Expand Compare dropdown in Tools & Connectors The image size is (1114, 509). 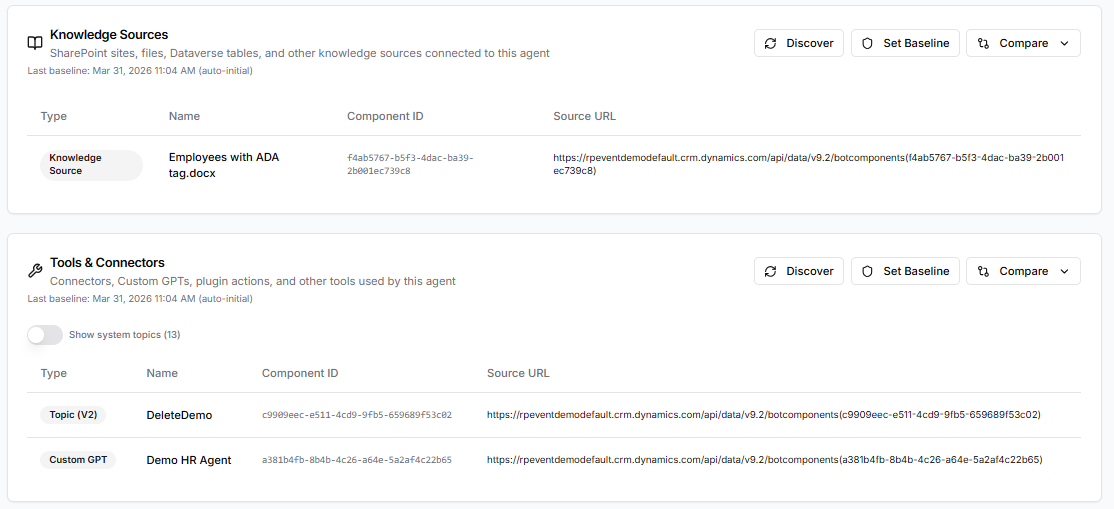coord(1023,271)
